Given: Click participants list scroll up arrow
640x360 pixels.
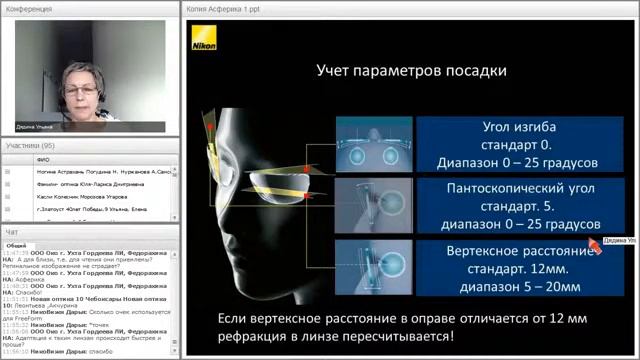Looking at the screenshot, I should point(175,169).
